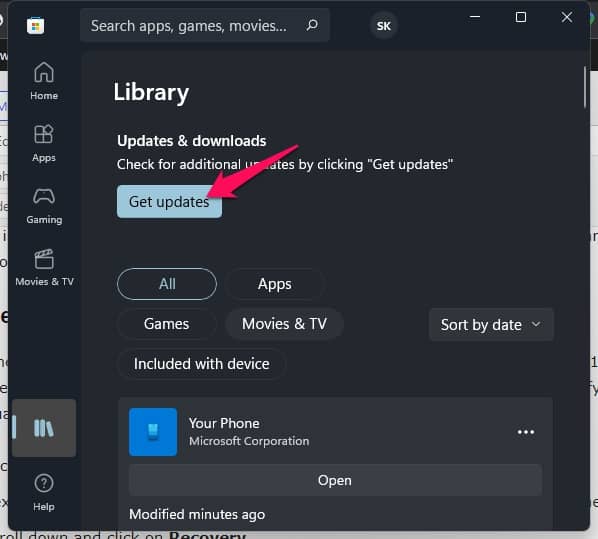The image size is (598, 539).
Task: Open the SK account profile button
Action: (x=384, y=26)
